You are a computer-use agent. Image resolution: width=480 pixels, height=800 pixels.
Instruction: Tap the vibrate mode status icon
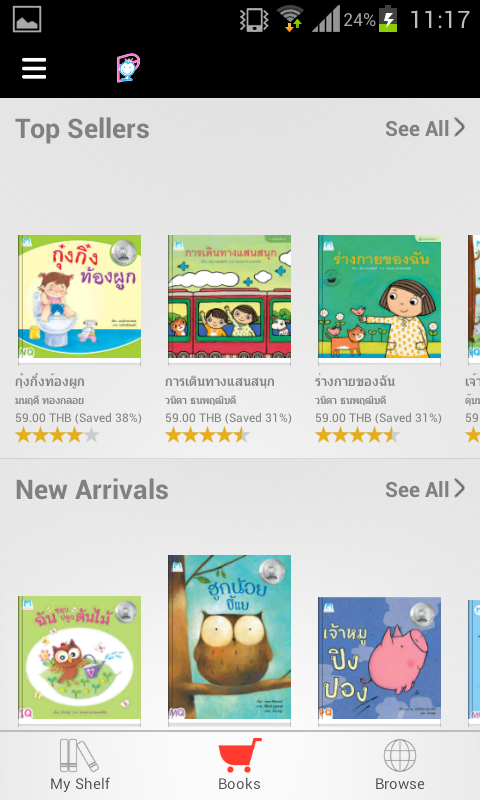[254, 20]
